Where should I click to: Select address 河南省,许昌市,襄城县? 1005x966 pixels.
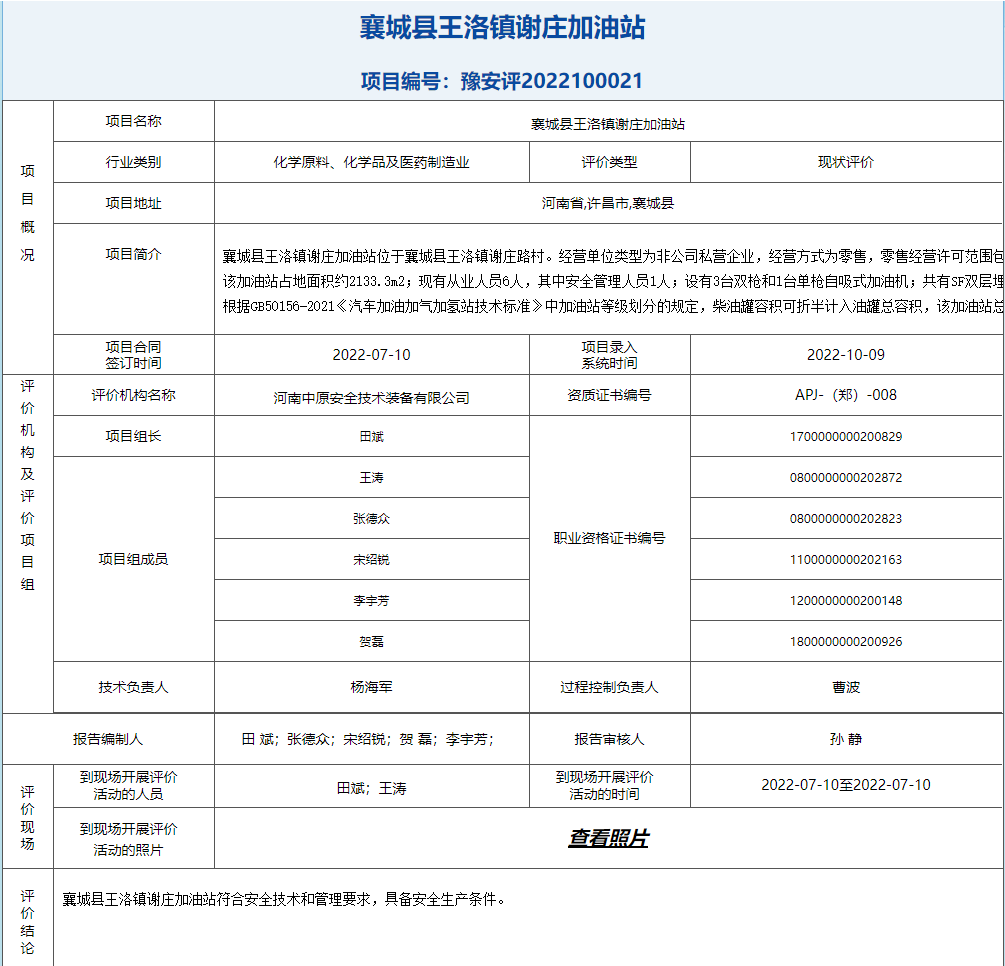click(x=608, y=203)
